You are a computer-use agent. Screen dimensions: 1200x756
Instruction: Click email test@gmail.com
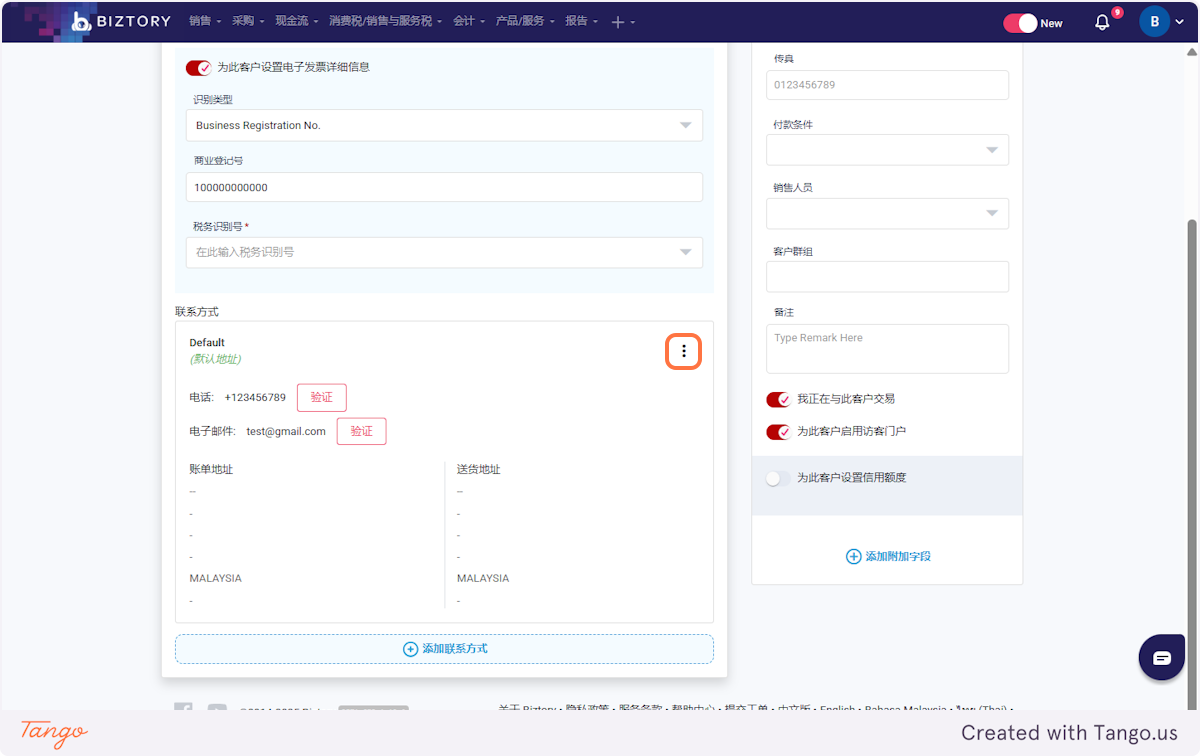286,431
